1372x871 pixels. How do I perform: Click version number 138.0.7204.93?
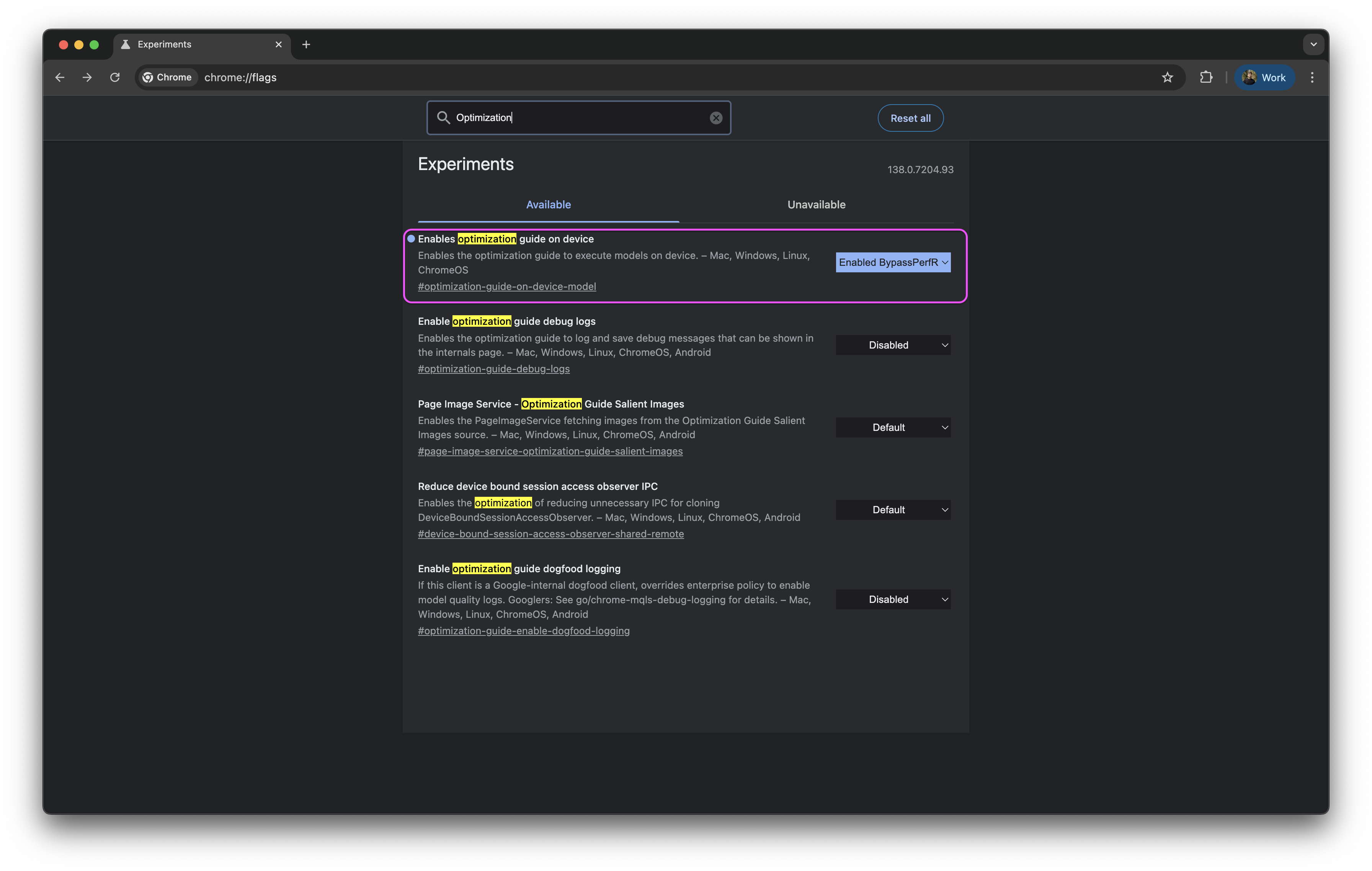coord(920,170)
